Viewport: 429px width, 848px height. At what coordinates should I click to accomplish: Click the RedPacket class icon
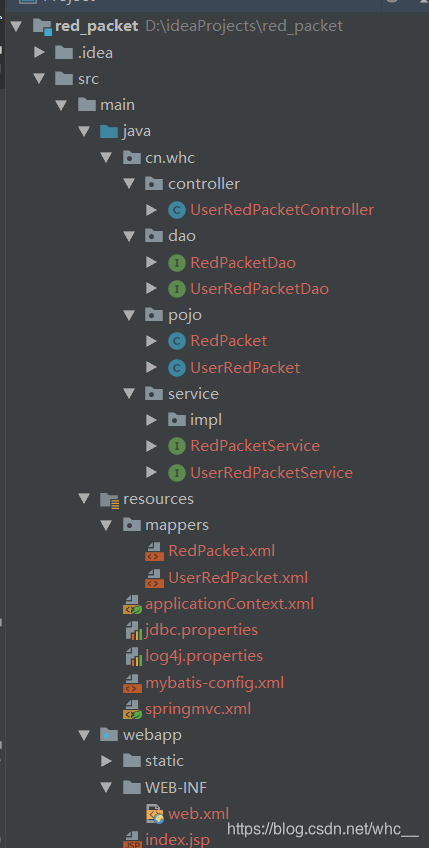pyautogui.click(x=177, y=341)
